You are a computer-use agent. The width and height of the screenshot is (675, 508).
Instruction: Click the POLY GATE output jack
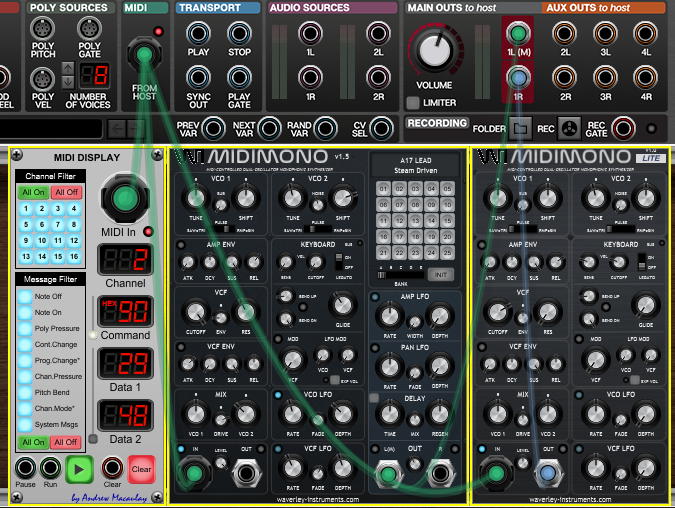tap(89, 29)
